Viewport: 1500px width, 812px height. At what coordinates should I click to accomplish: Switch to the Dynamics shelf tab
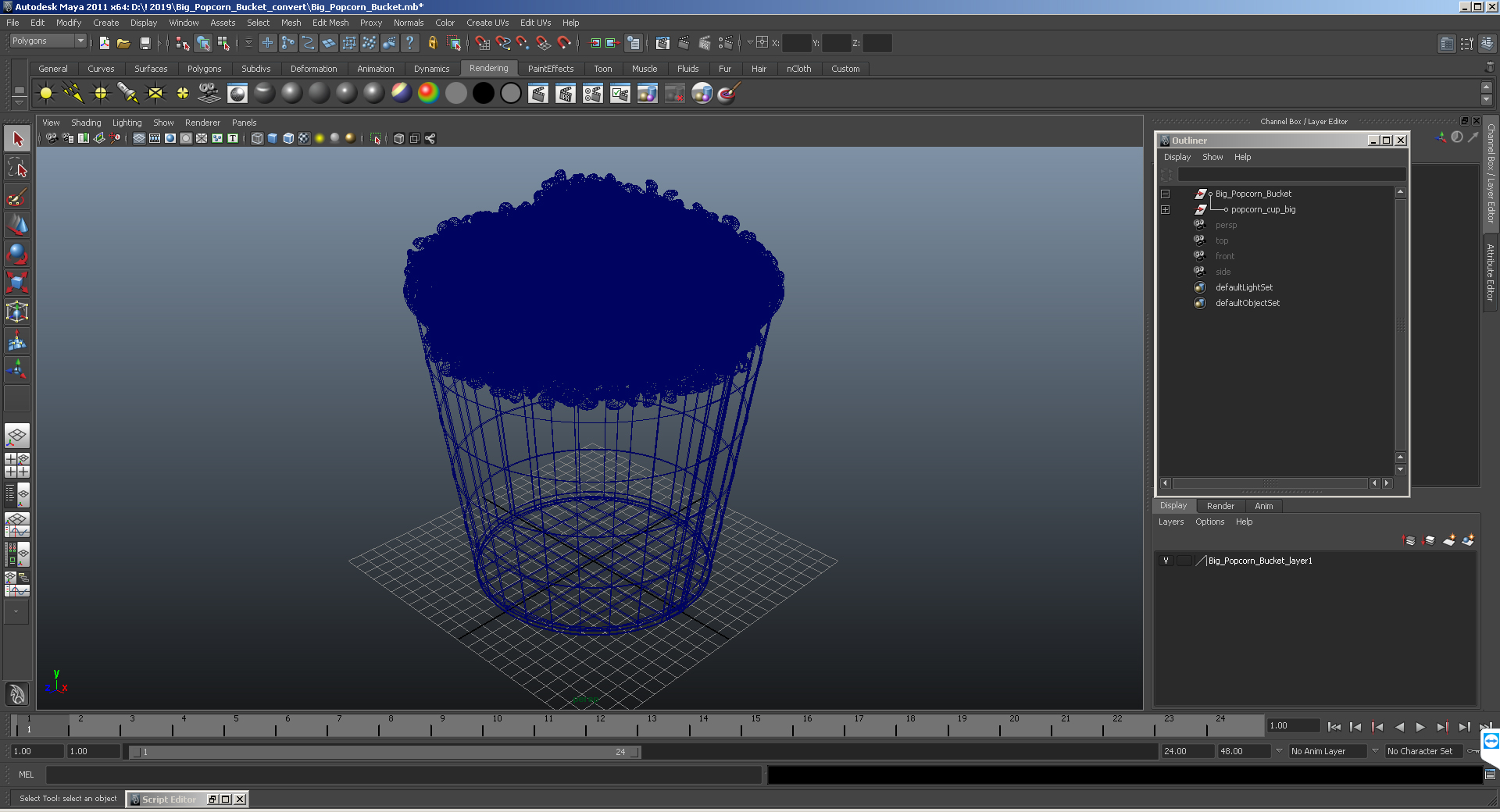point(431,69)
